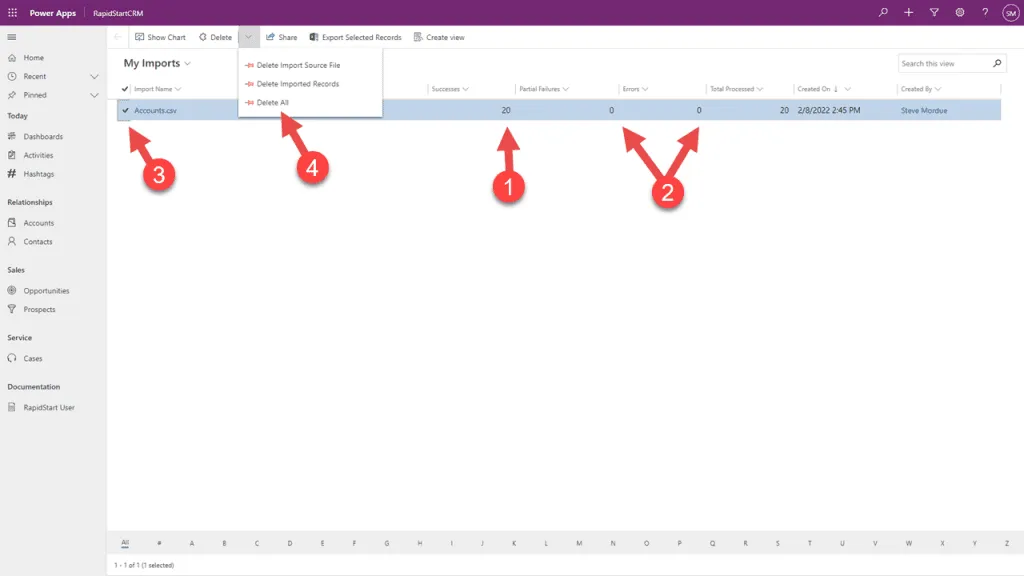Click the plus icon to create new content
Viewport: 1024px width, 576px height.
(908, 13)
